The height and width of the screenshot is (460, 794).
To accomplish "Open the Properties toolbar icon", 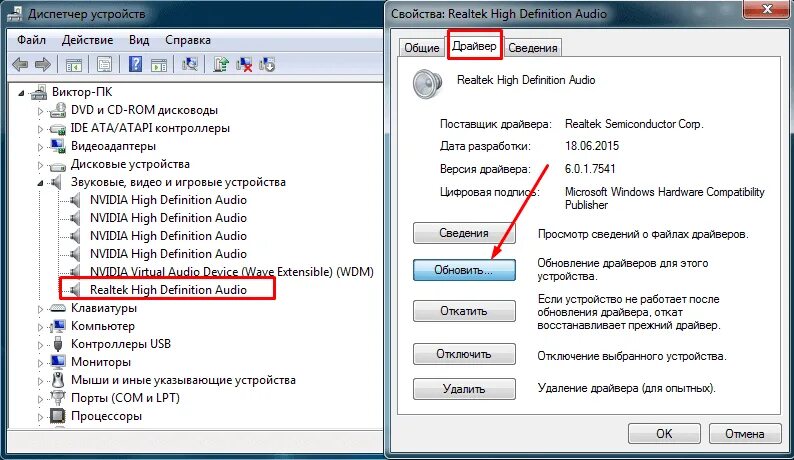I will pyautogui.click(x=104, y=64).
